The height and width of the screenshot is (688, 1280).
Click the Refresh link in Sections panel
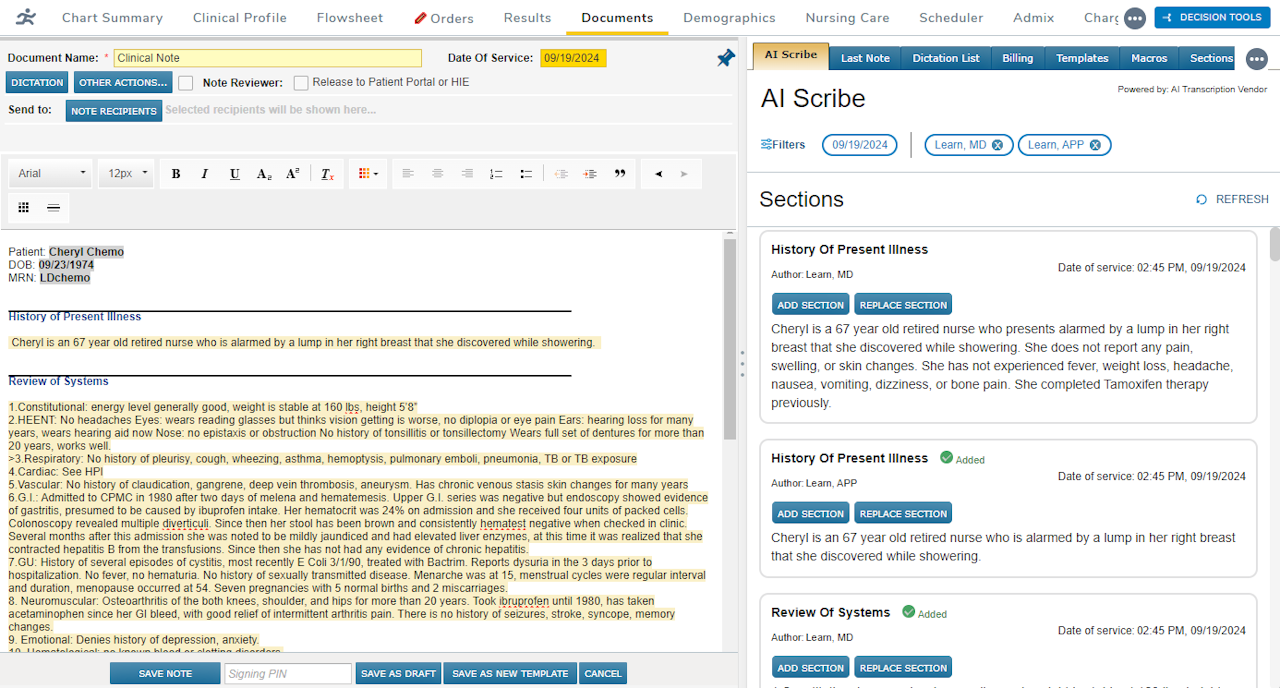(x=1231, y=199)
